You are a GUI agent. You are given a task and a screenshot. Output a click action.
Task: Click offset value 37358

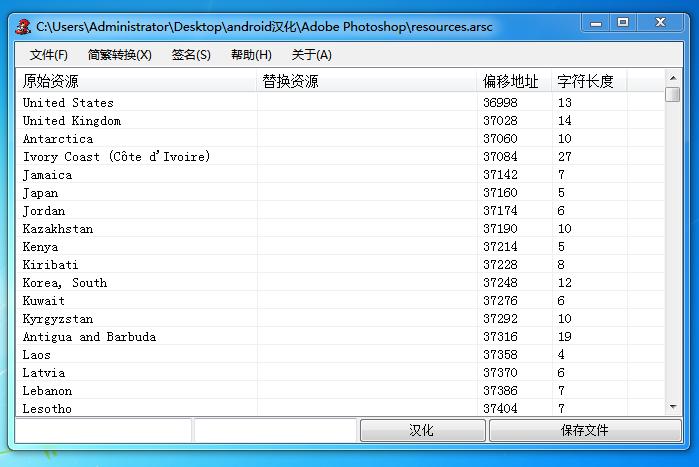click(500, 355)
